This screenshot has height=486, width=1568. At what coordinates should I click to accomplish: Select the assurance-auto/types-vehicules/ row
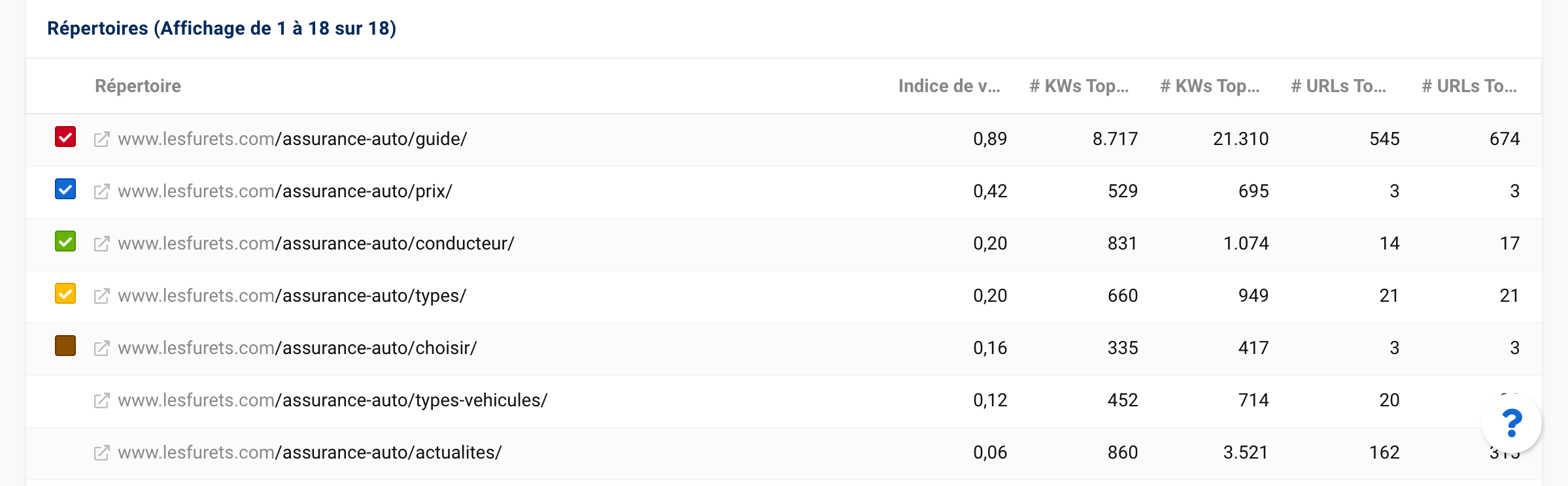point(783,401)
